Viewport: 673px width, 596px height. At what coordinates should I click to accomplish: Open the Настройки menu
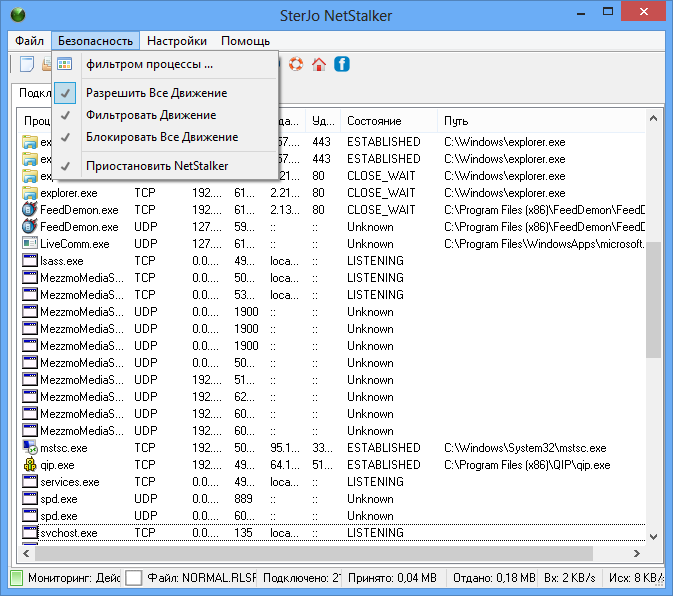[177, 41]
